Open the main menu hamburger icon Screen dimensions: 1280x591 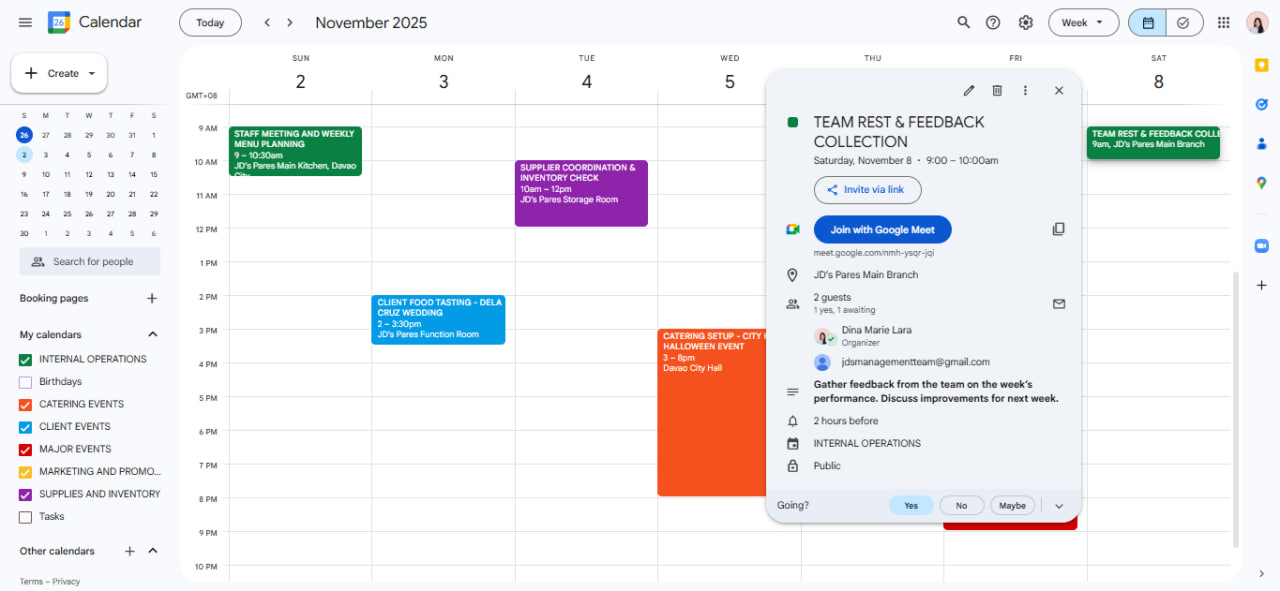[x=25, y=22]
